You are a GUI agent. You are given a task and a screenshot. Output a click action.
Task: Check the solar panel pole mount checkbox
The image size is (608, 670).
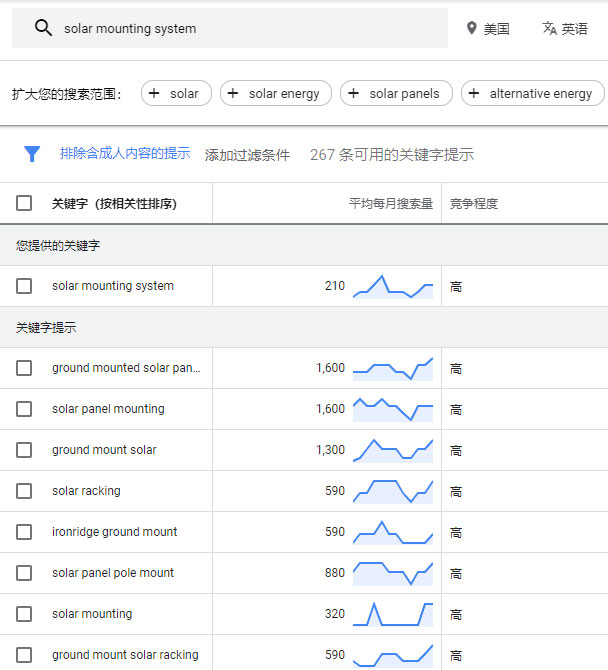tap(24, 573)
